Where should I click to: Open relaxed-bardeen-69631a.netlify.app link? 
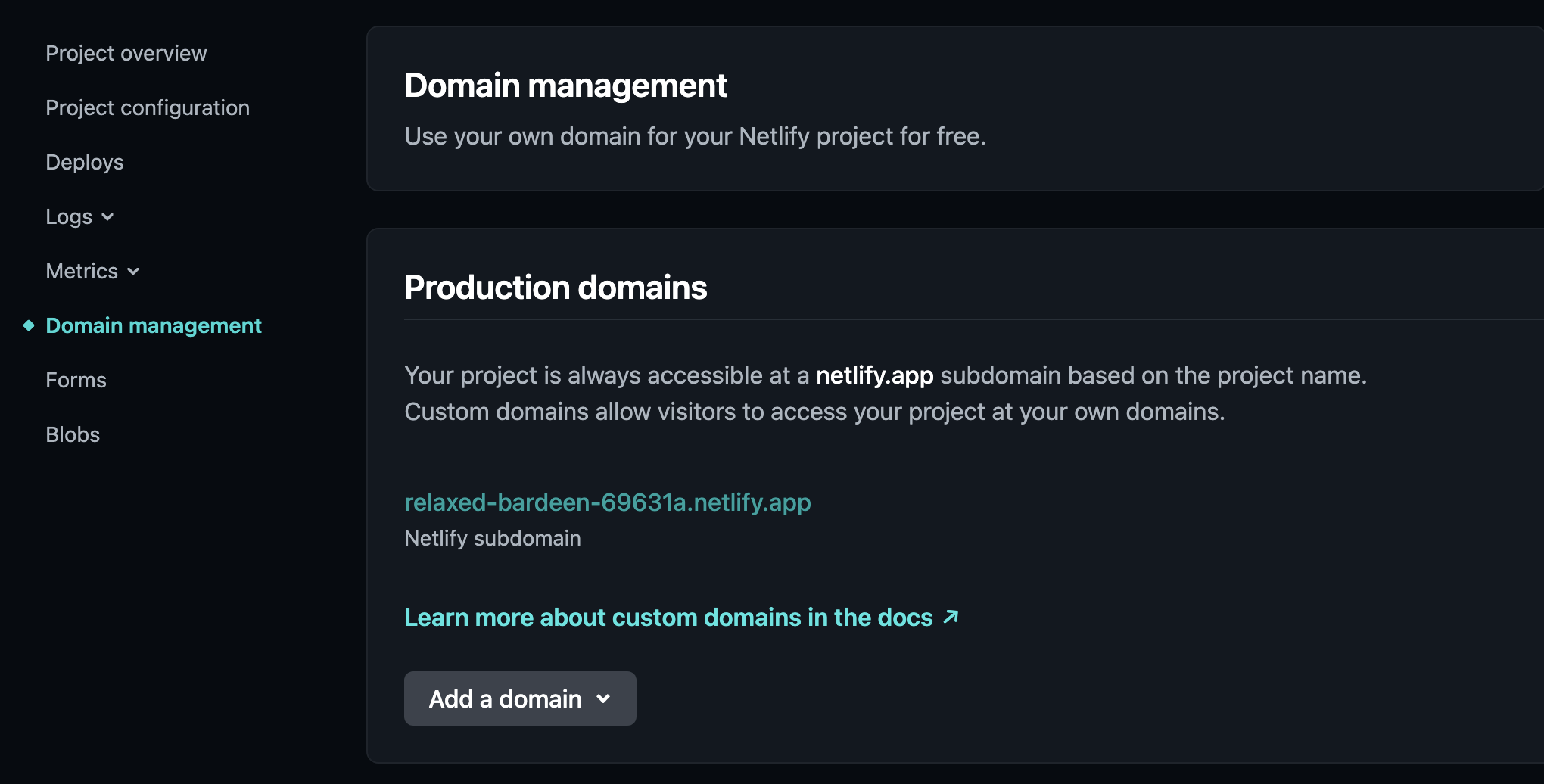(x=608, y=502)
